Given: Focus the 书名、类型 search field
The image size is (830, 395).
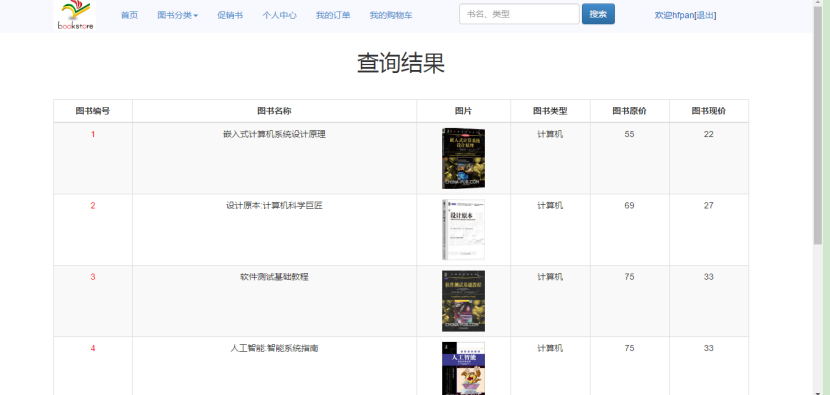Looking at the screenshot, I should point(519,14).
